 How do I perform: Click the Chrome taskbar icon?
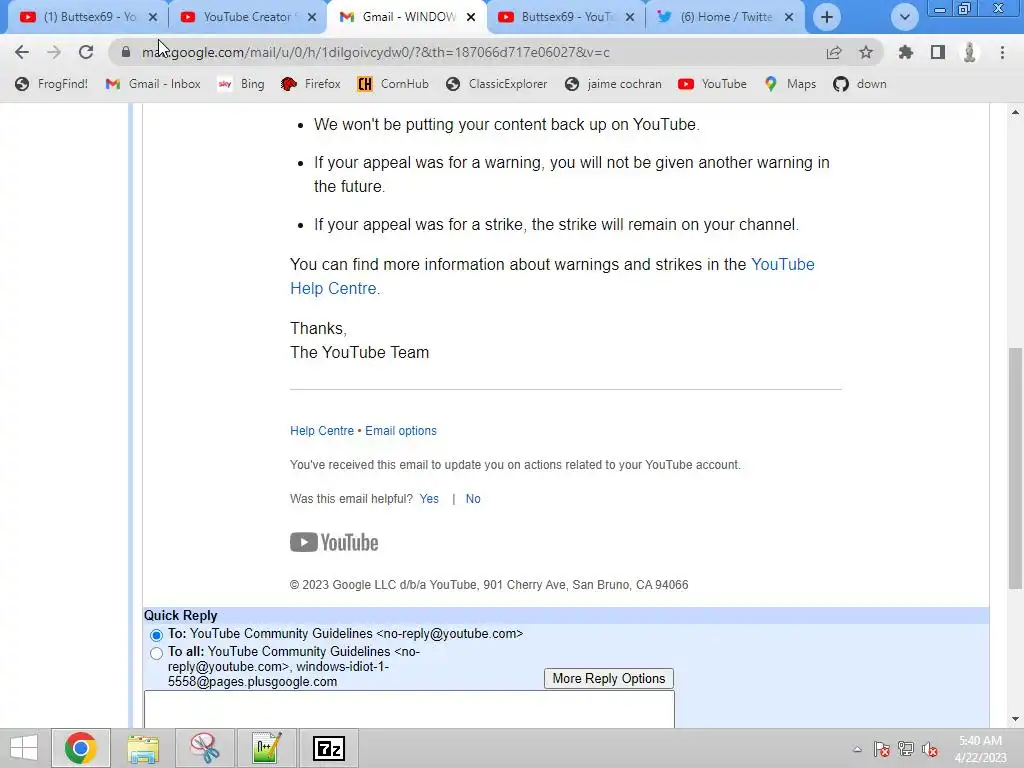(x=81, y=748)
